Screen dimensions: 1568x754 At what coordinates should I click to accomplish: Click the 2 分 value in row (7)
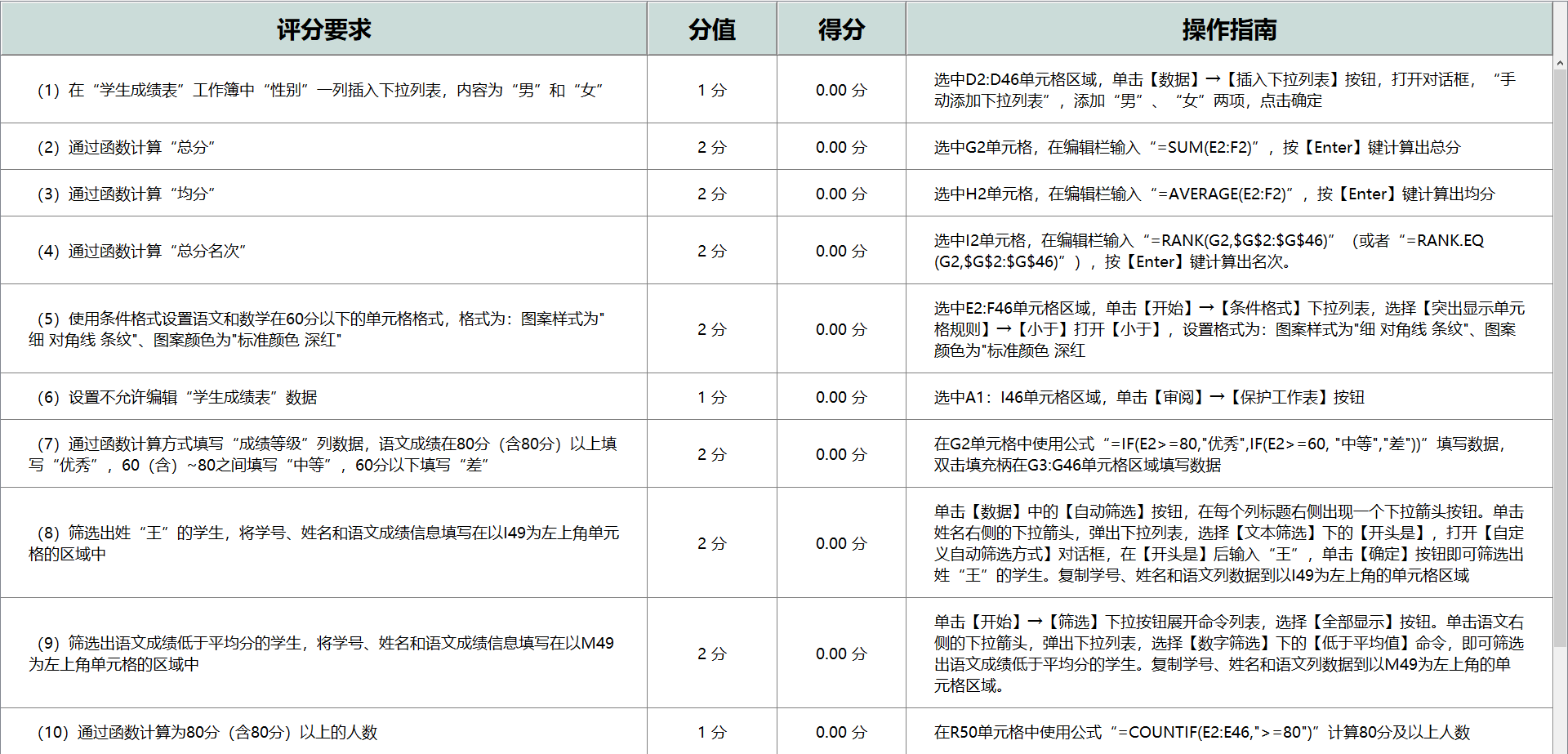712,454
